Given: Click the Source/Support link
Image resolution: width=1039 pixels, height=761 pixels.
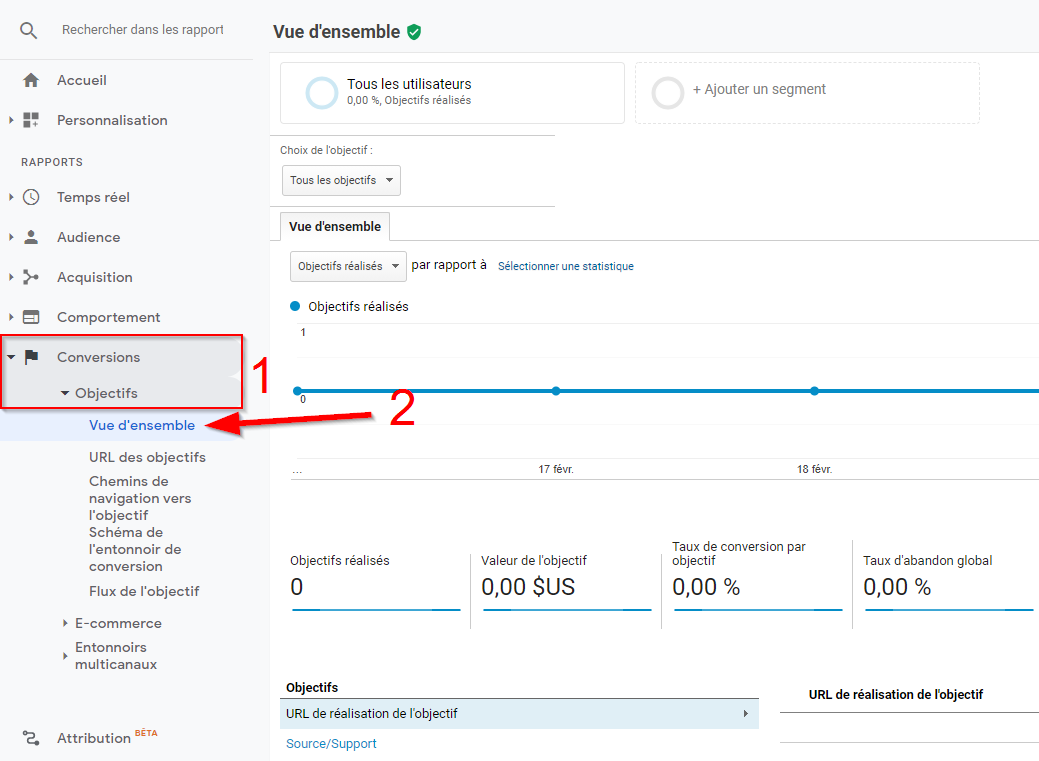Looking at the screenshot, I should pyautogui.click(x=331, y=744).
